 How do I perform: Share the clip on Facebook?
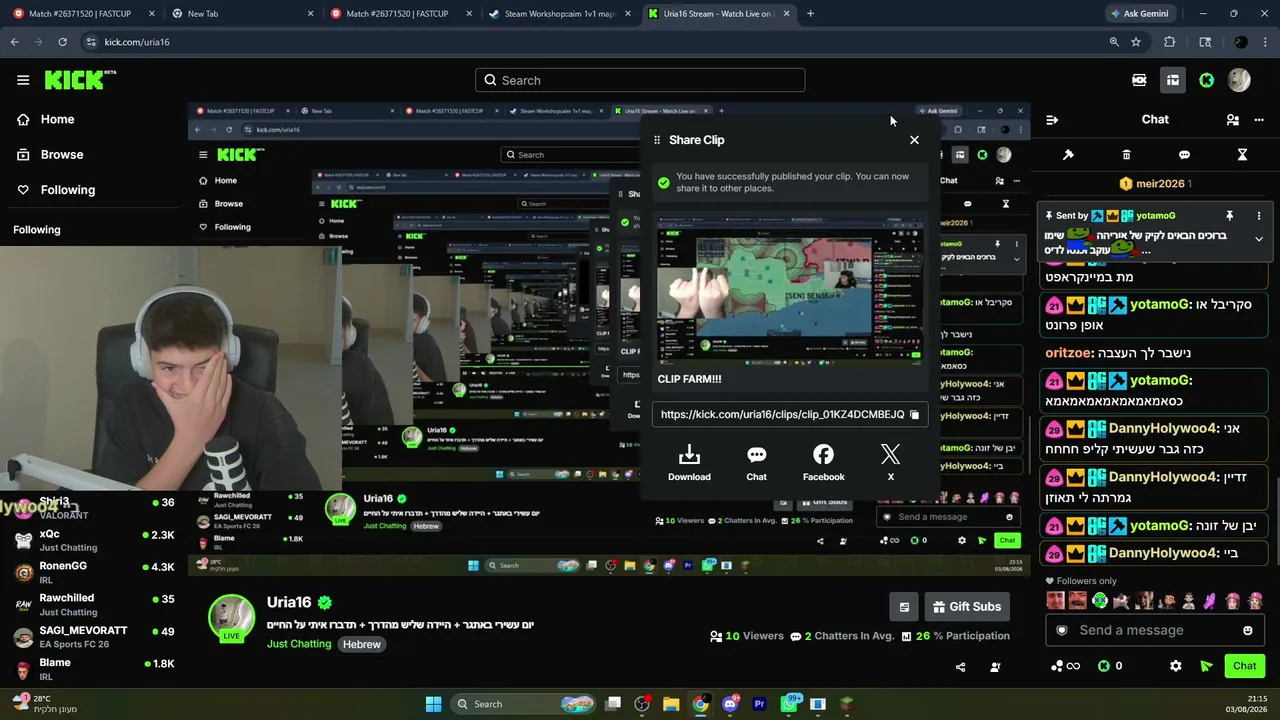(823, 464)
